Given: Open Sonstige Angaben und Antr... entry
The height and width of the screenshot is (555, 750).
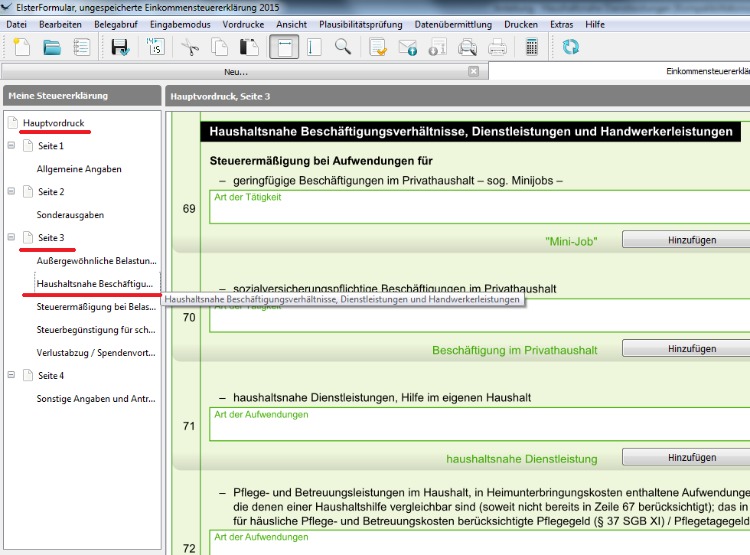Looking at the screenshot, I should pos(96,399).
